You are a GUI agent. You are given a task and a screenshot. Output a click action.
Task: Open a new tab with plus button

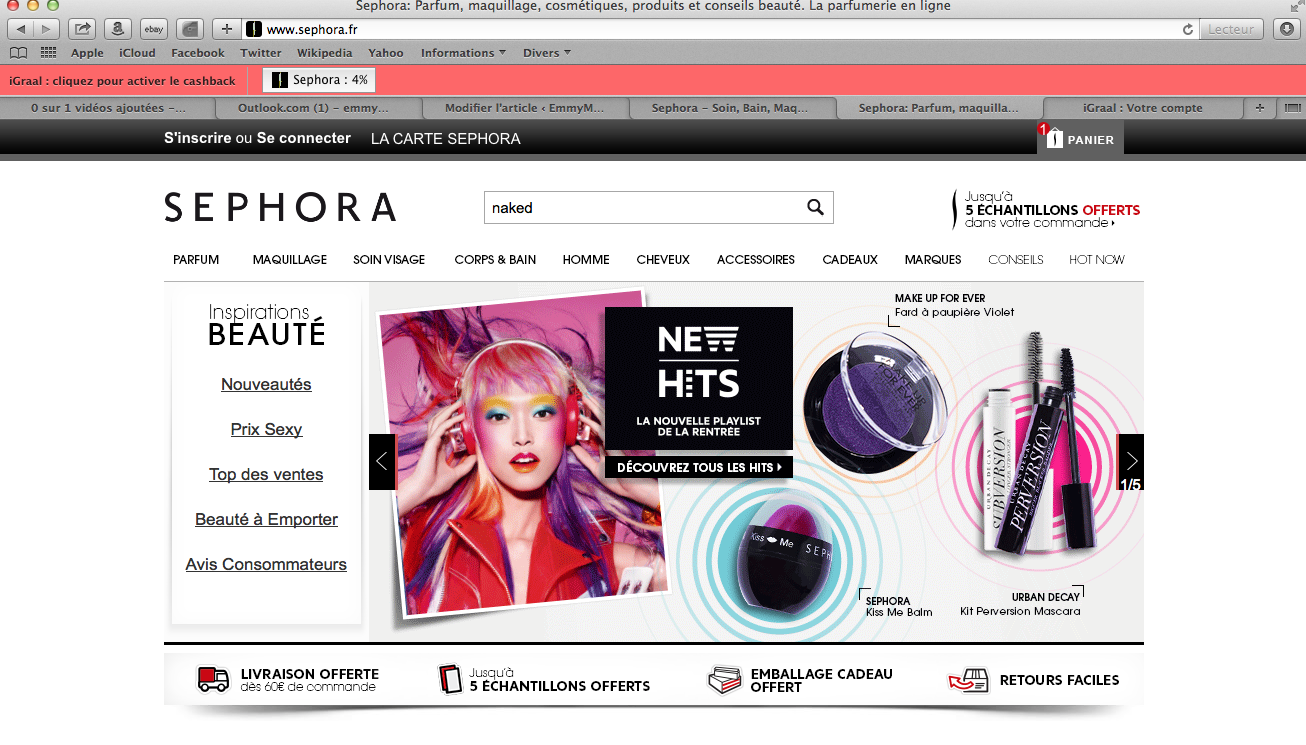pos(226,29)
